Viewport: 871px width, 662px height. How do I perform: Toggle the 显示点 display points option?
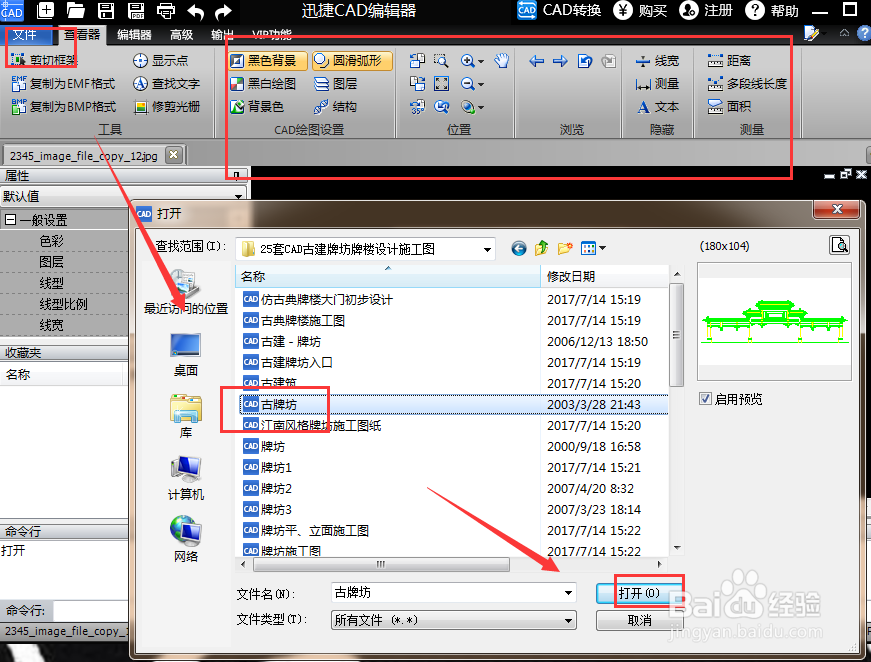157,59
